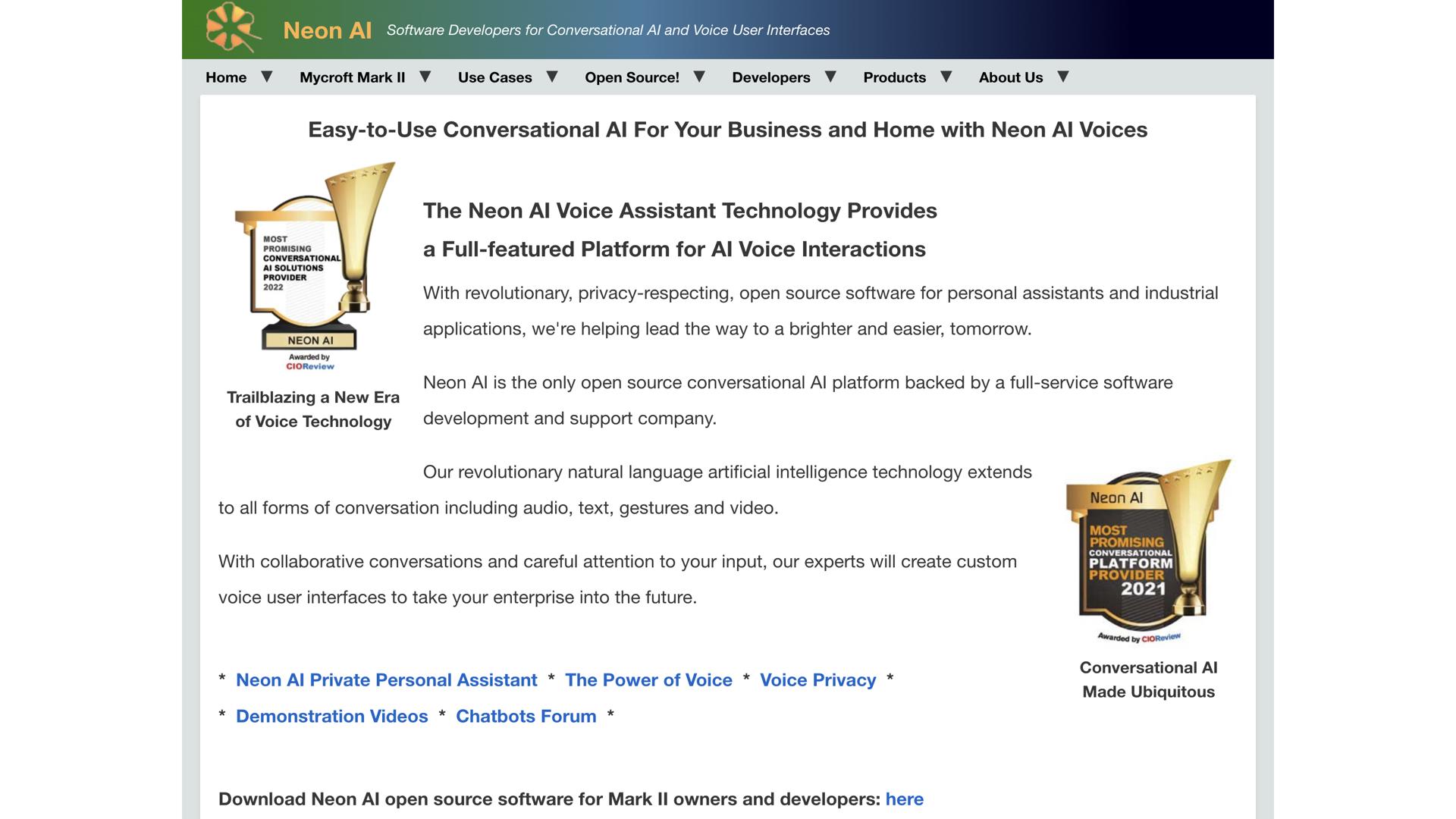Viewport: 1456px width, 819px height.
Task: Click the 'here' download link
Action: tap(904, 799)
